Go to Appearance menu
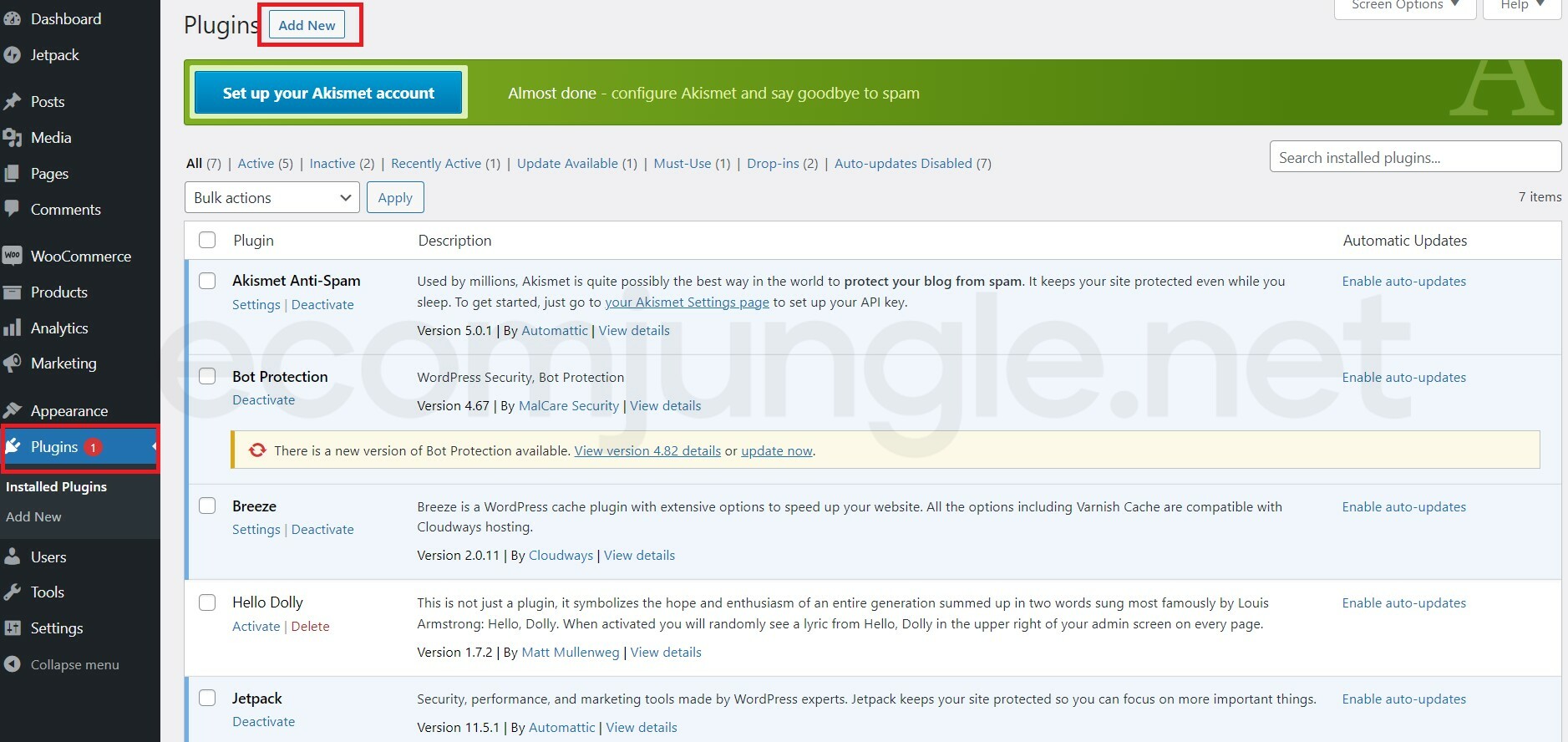The width and height of the screenshot is (1568, 742). (x=80, y=411)
